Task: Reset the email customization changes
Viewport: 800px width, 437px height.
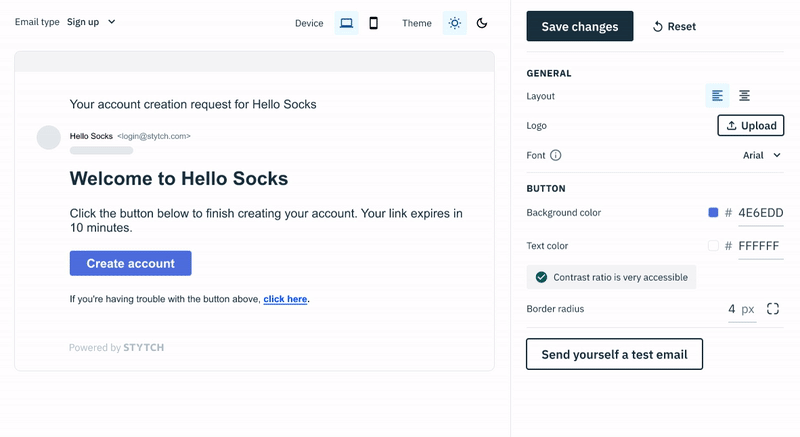Action: (675, 27)
